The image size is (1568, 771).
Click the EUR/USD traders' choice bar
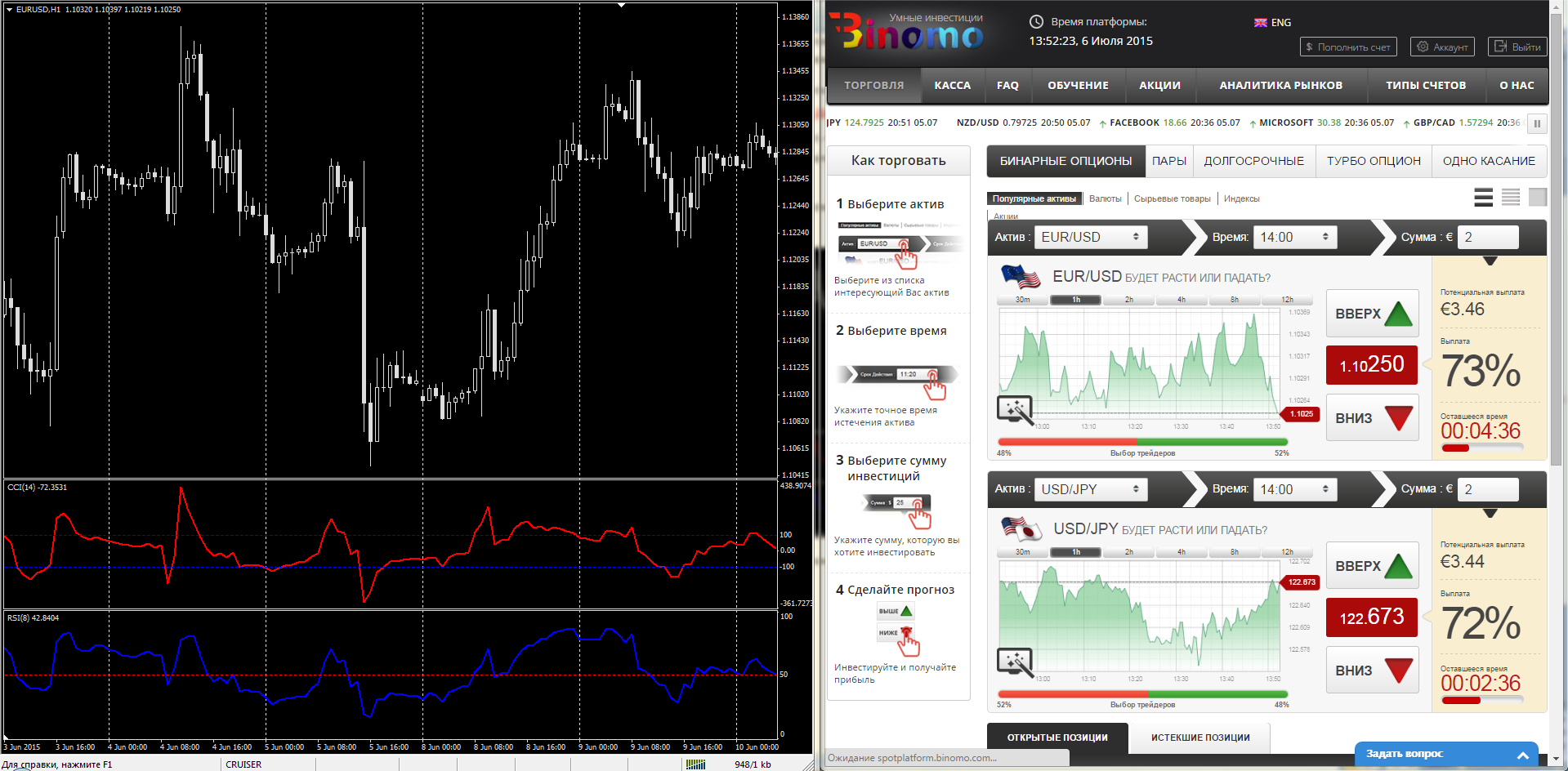point(1142,442)
